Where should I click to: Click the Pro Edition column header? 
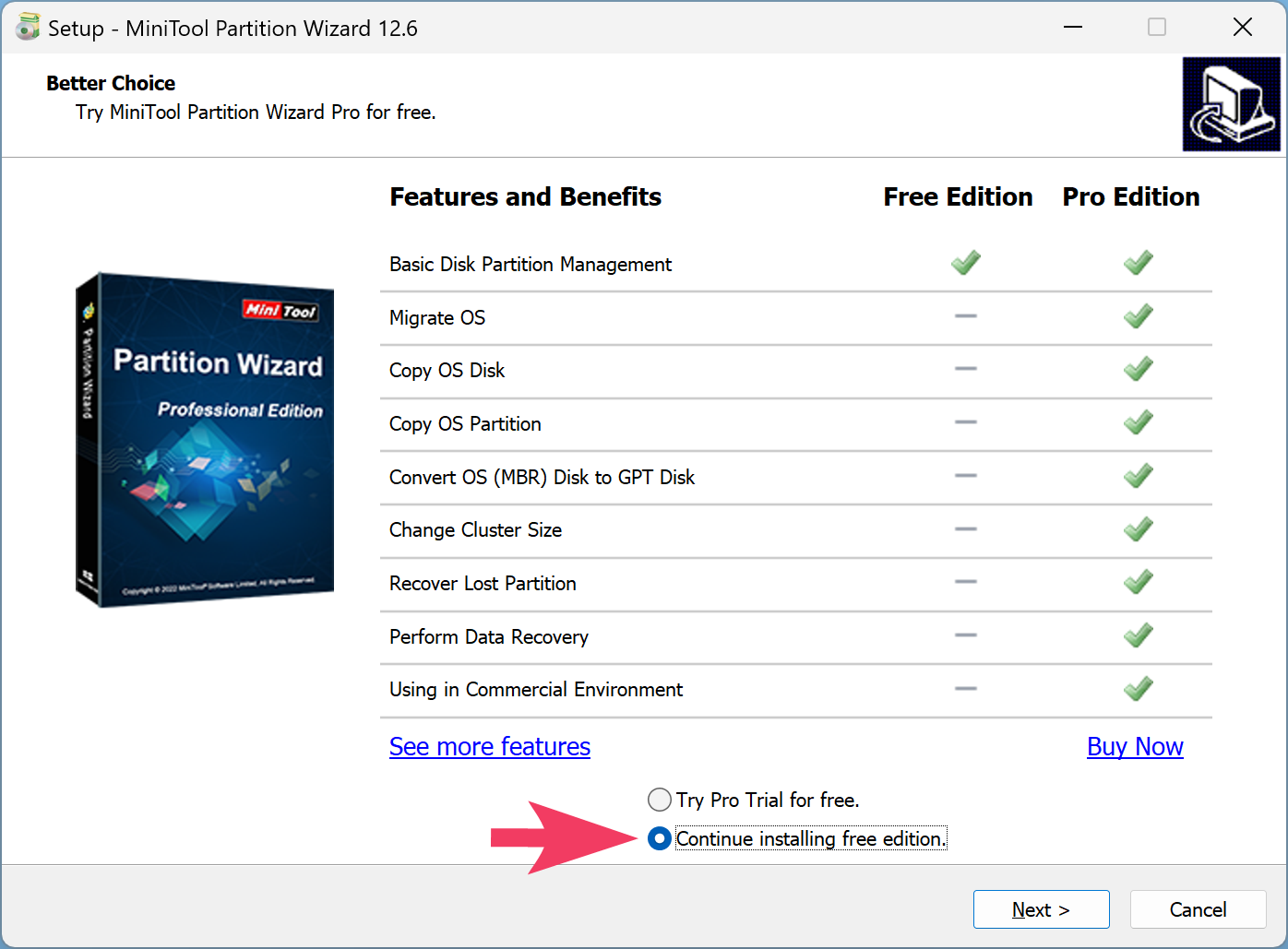click(x=1131, y=196)
